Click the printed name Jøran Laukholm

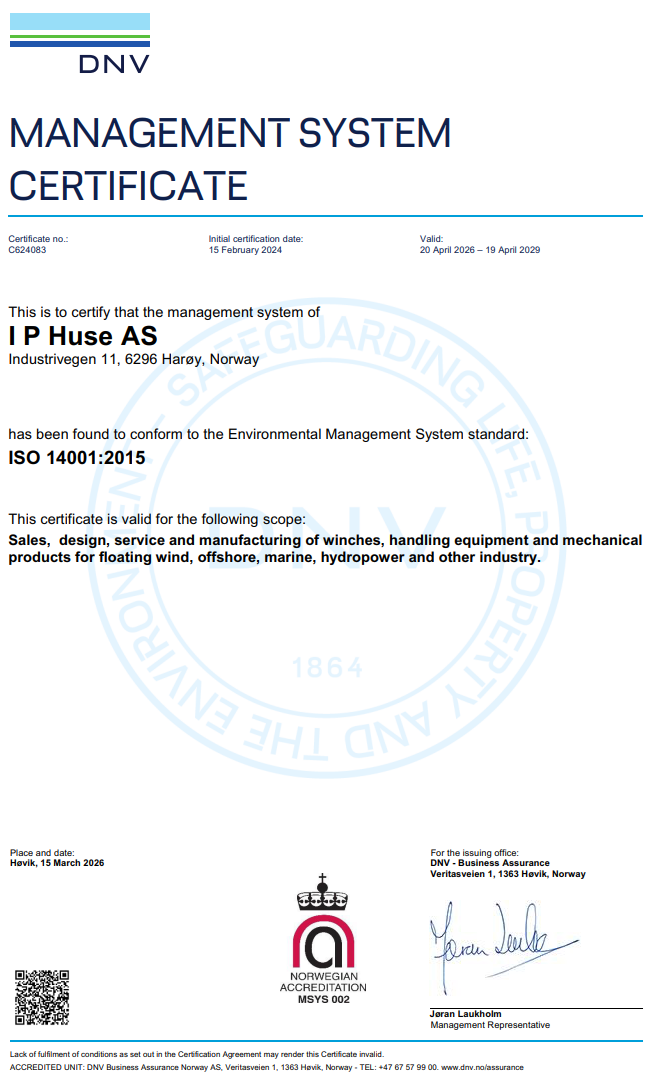point(466,1014)
